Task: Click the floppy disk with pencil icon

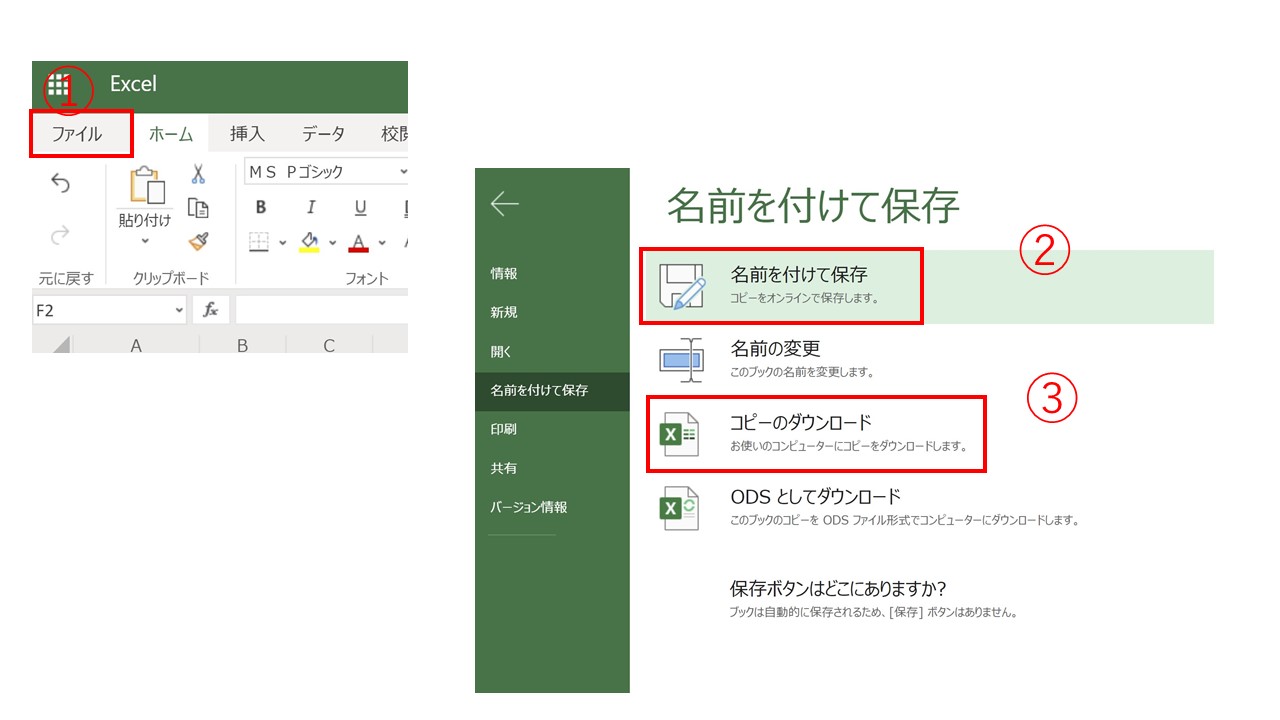Action: pos(682,287)
